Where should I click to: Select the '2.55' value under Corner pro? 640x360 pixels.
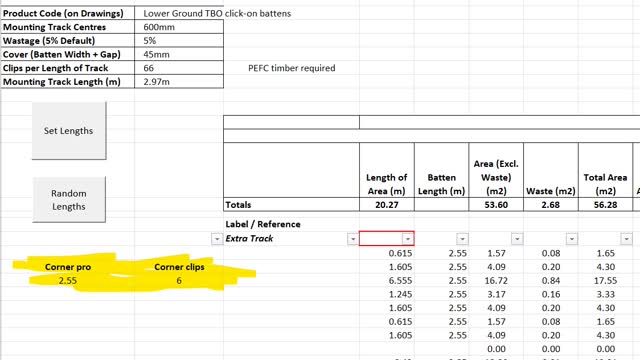pyautogui.click(x=68, y=280)
